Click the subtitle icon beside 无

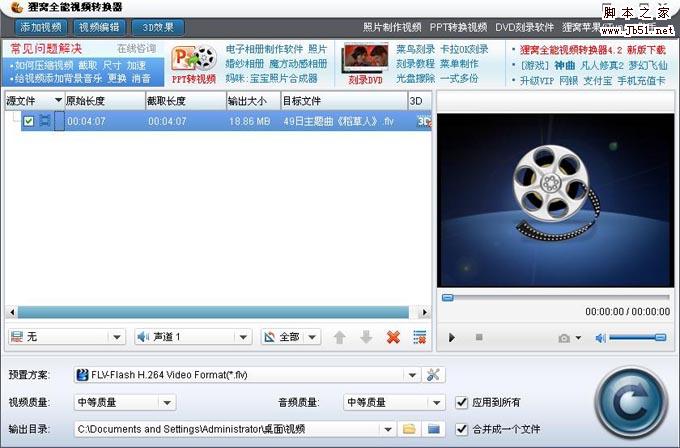[16, 337]
